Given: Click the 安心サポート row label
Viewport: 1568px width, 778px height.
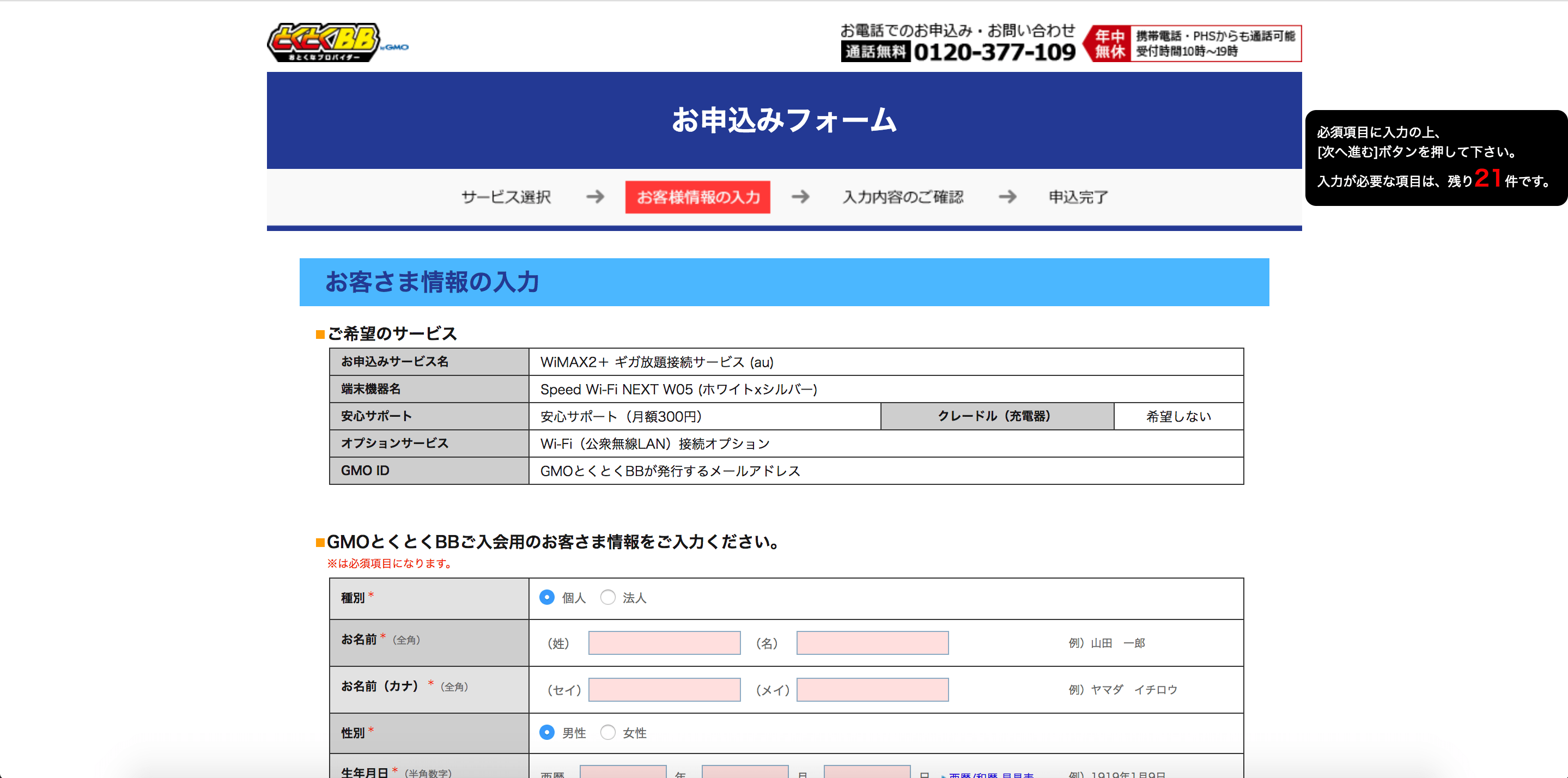Looking at the screenshot, I should (x=376, y=416).
